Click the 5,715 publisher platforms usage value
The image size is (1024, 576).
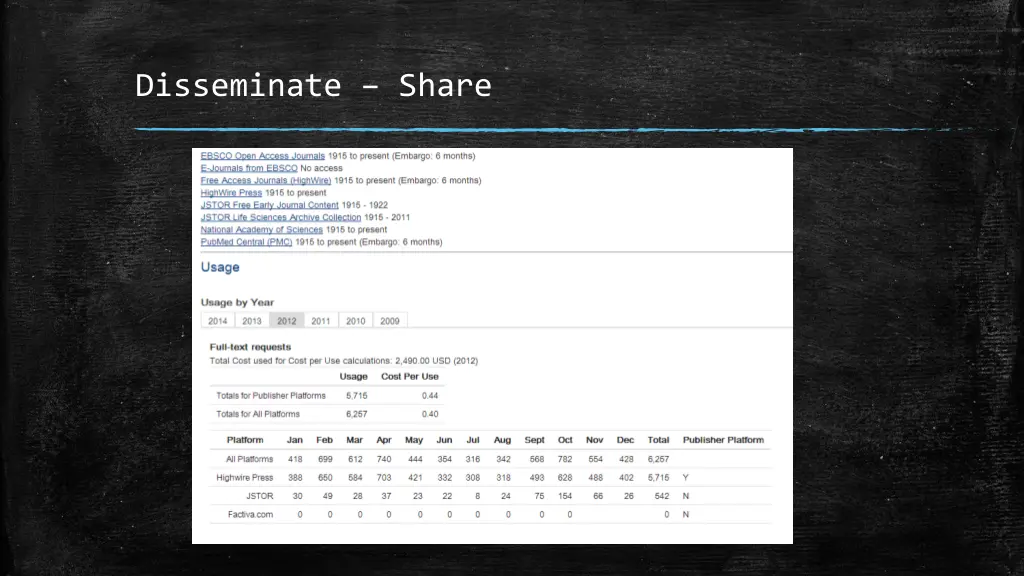pyautogui.click(x=357, y=396)
